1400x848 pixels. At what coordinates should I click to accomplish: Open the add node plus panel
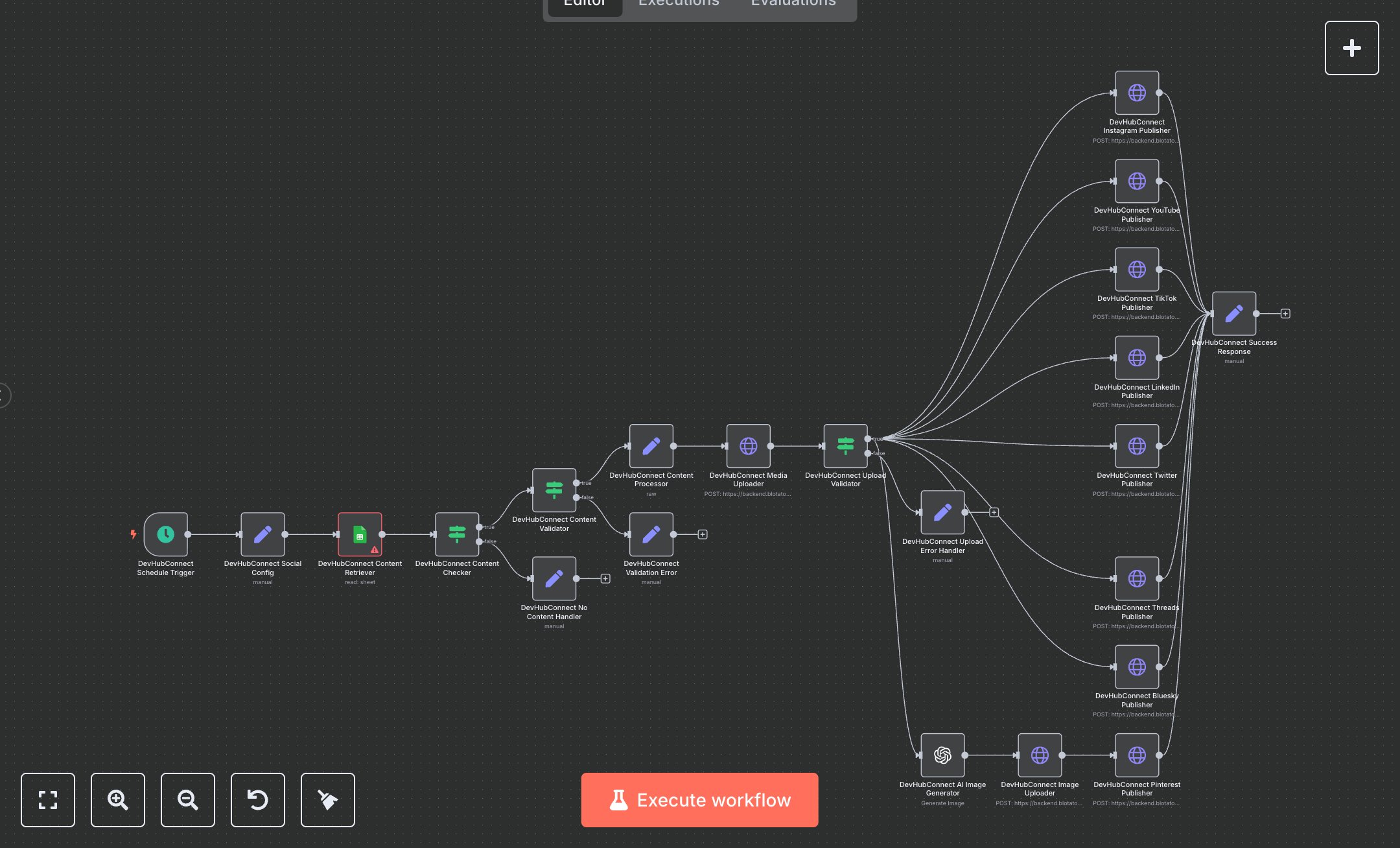point(1351,48)
